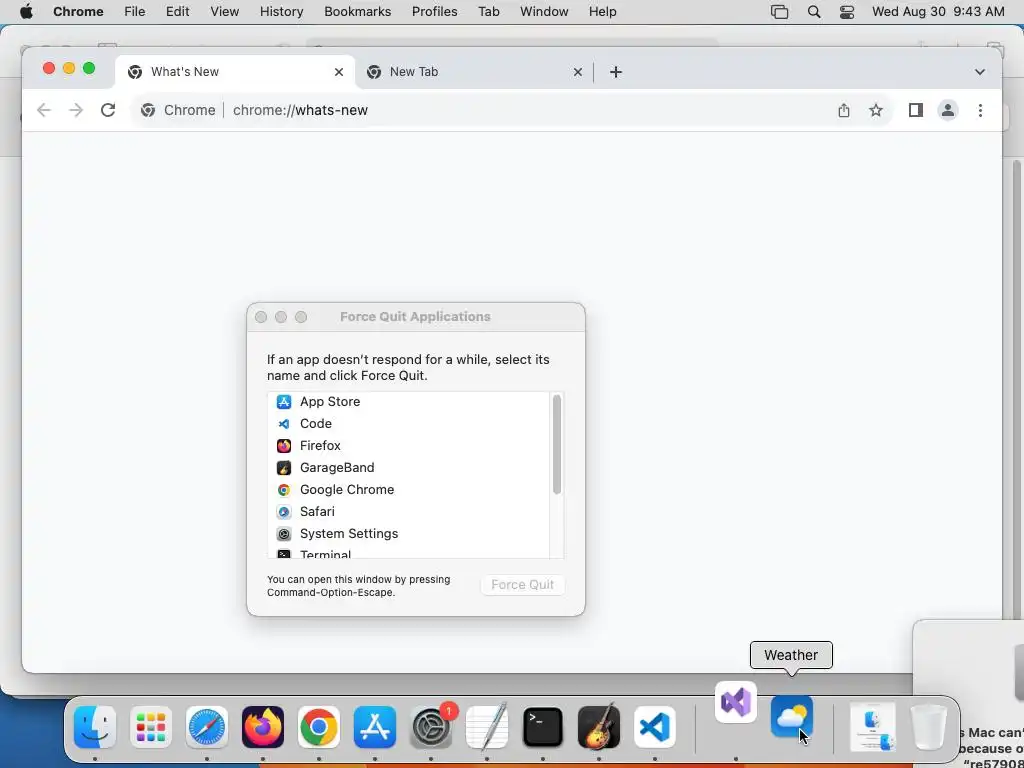Open Launchpad in the Dock
Screen dimensions: 1024x768
(x=151, y=727)
